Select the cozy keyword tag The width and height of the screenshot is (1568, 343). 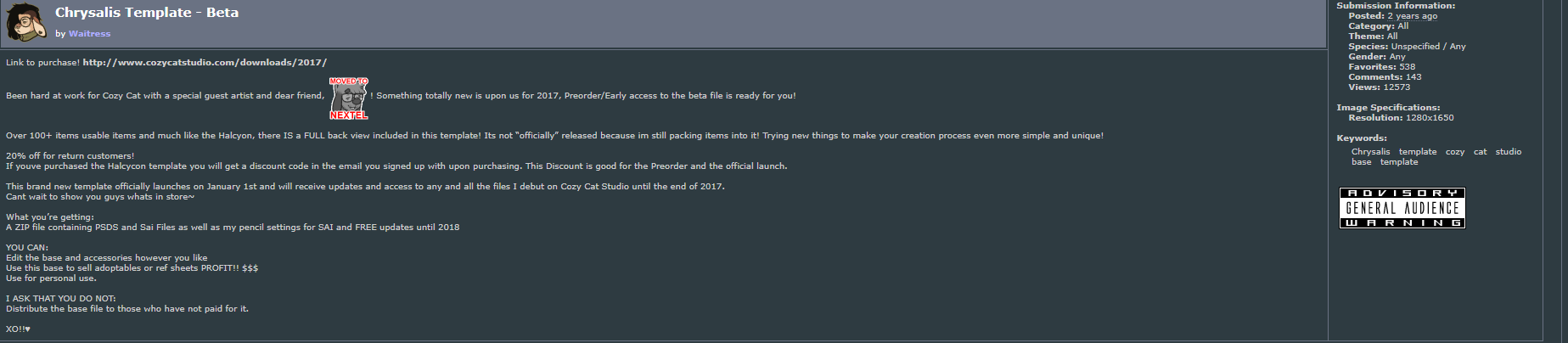(1455, 152)
